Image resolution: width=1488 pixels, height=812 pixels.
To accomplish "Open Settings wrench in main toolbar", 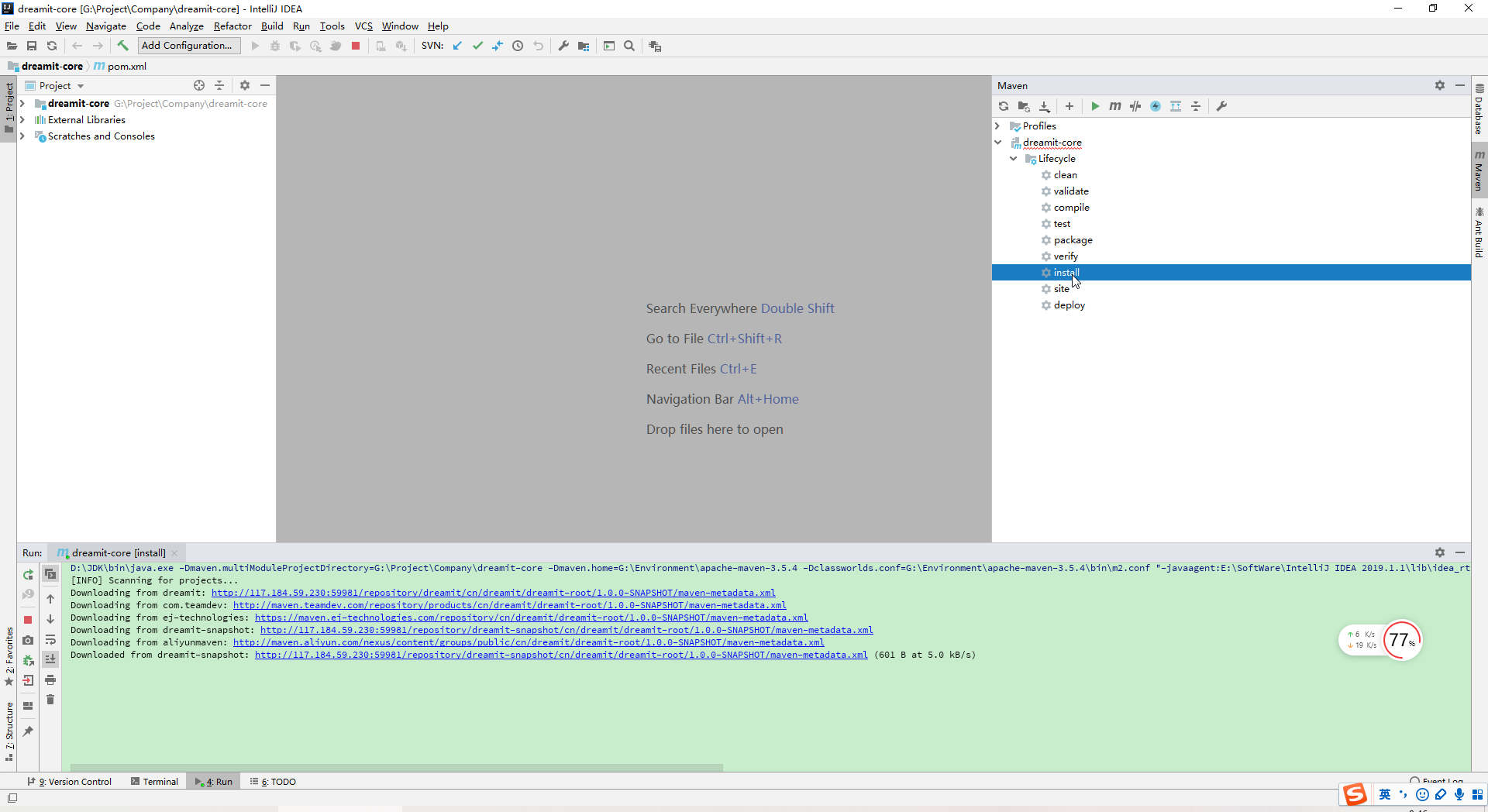I will [x=563, y=46].
